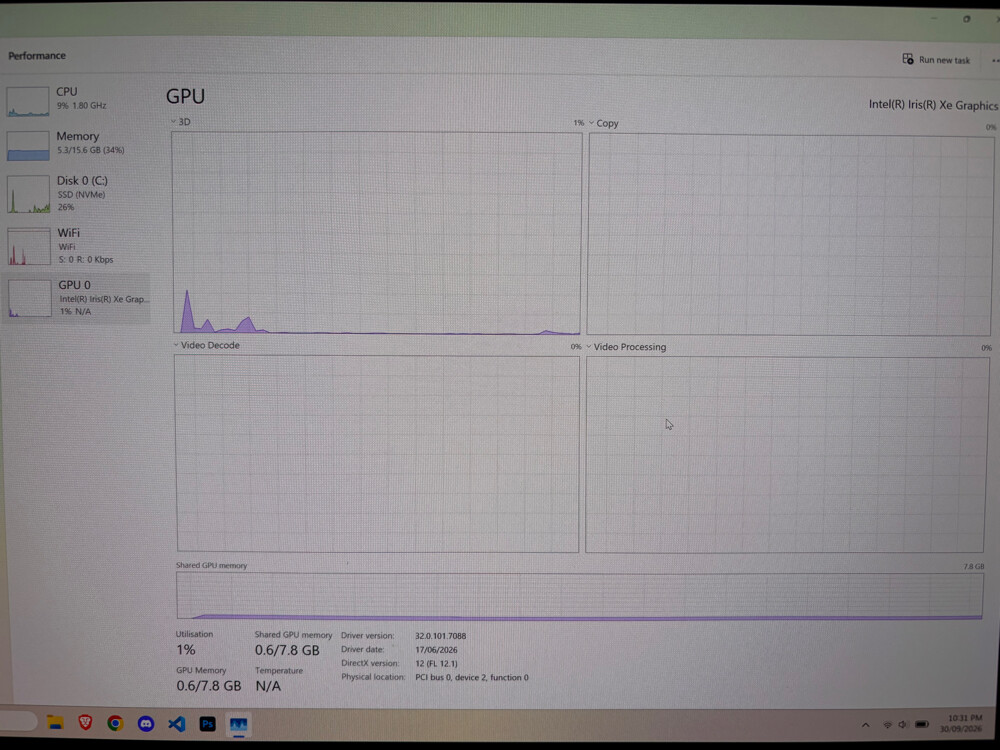The image size is (1000, 750).
Task: Select Disk 0 (C:) in the sidebar
Action: 77,193
